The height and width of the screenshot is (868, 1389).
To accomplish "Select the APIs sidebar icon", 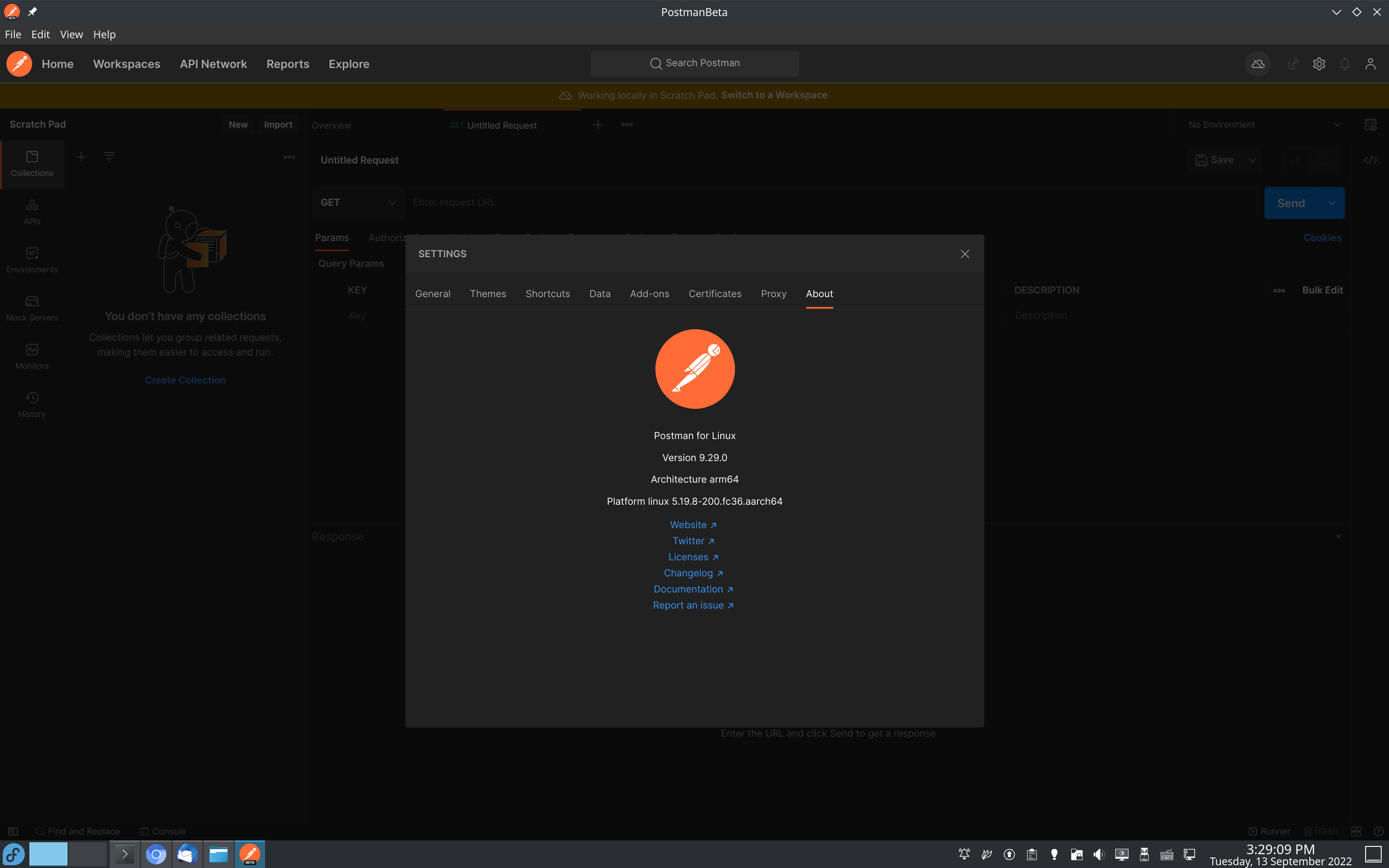I will (32, 211).
